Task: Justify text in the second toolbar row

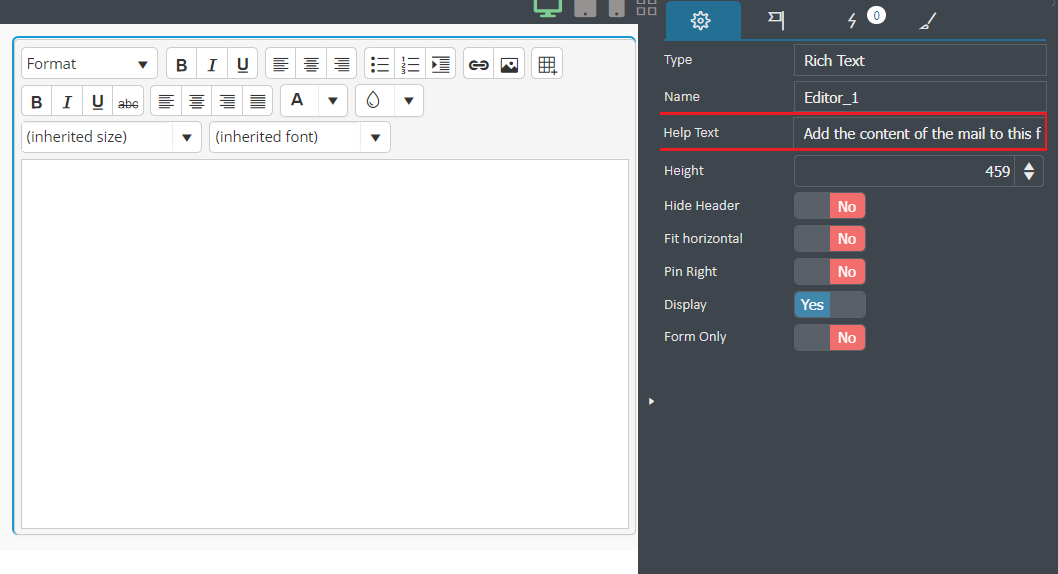Action: pos(258,101)
